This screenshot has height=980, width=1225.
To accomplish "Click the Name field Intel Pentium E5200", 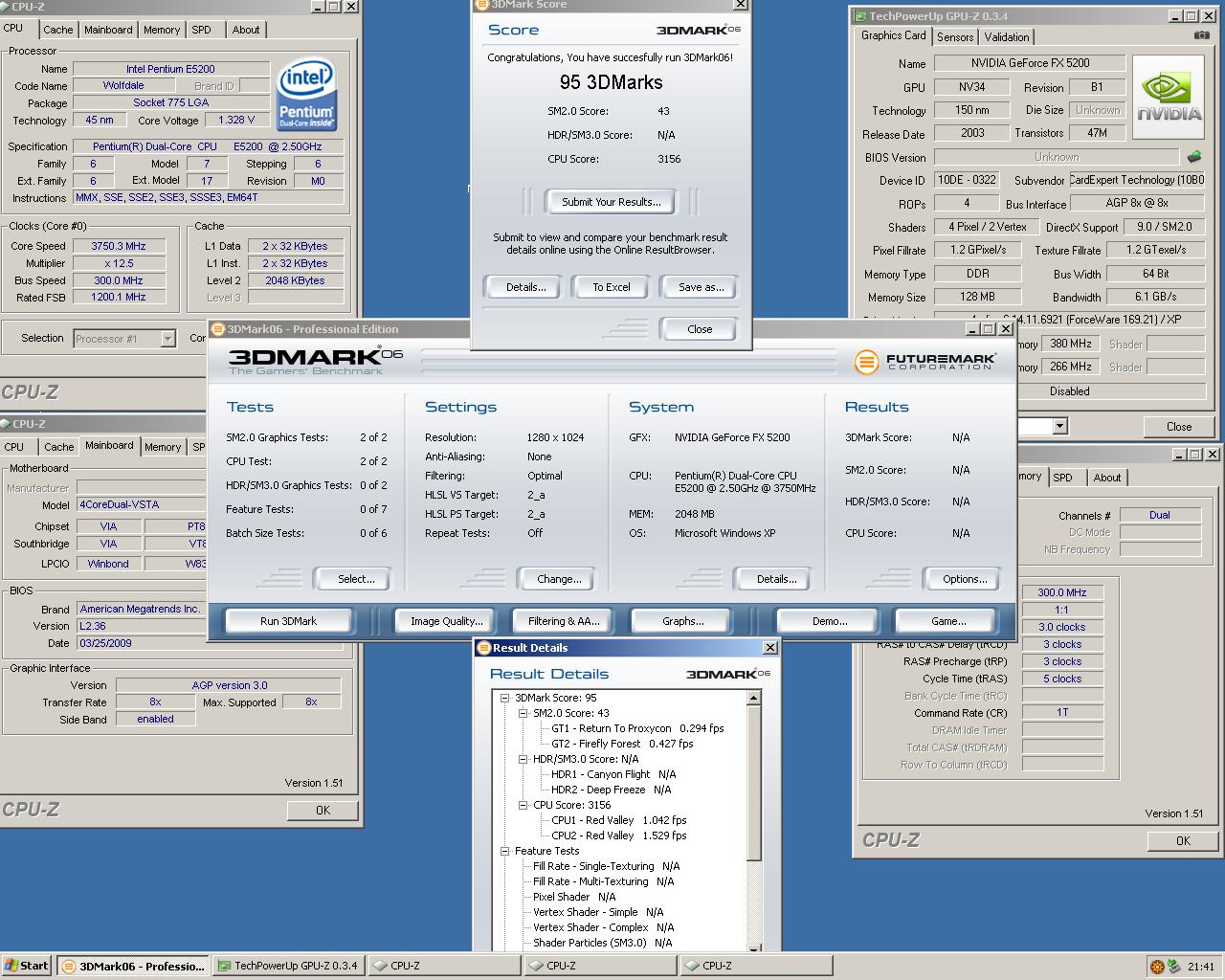I will point(170,69).
